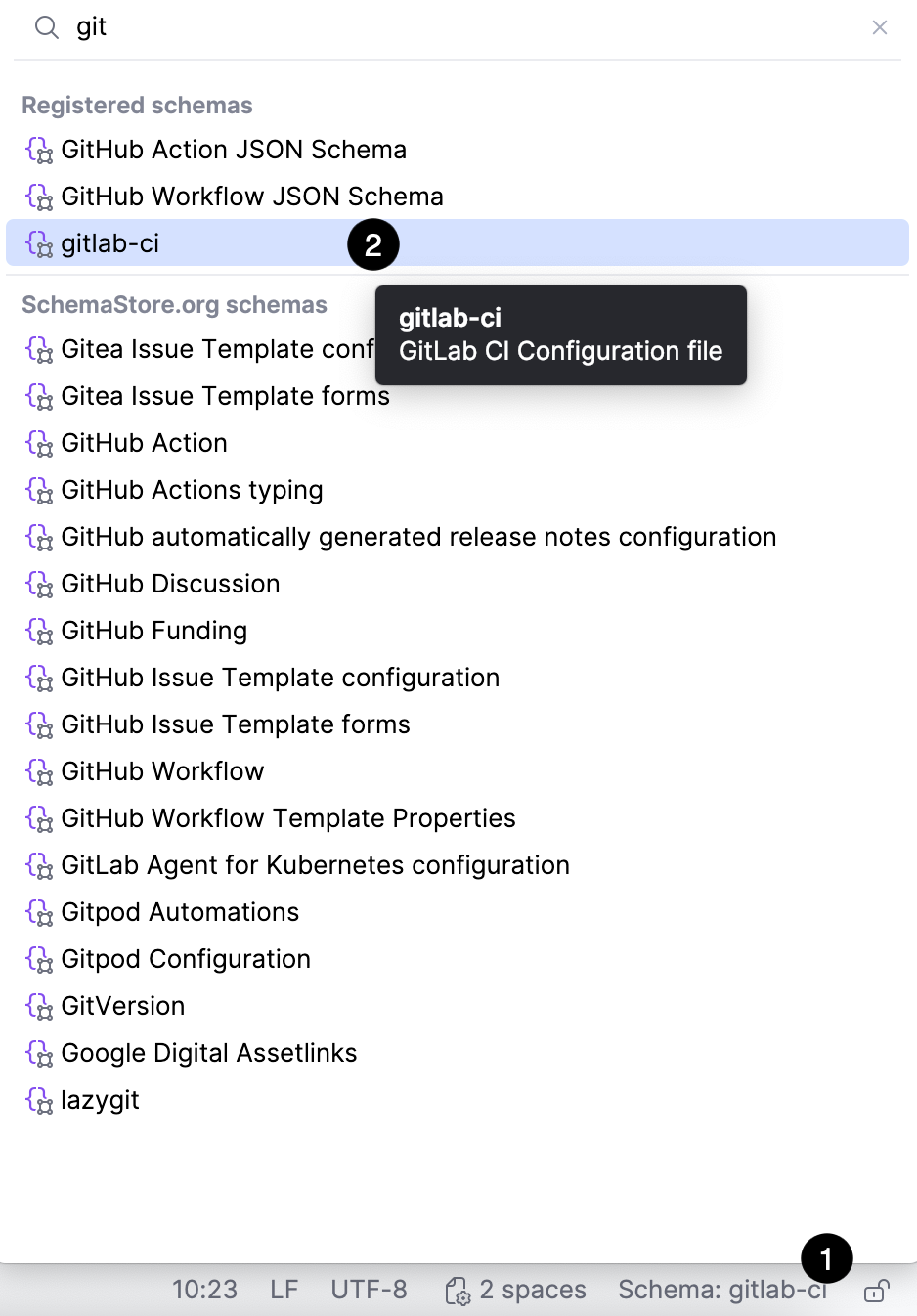917x1316 pixels.
Task: Click the indent settings gear icon near 2 spaces
Action: point(458,1290)
